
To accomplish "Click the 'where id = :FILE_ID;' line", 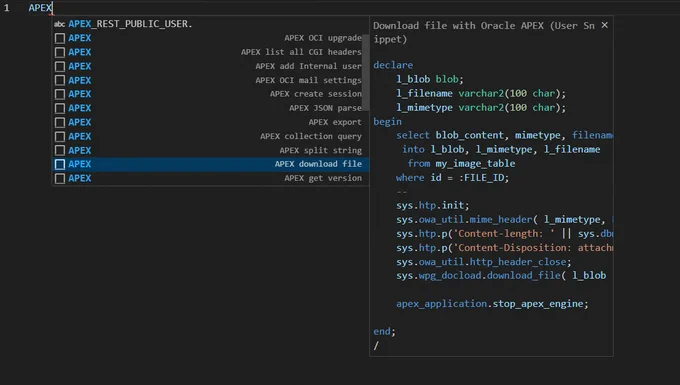I will coord(452,178).
